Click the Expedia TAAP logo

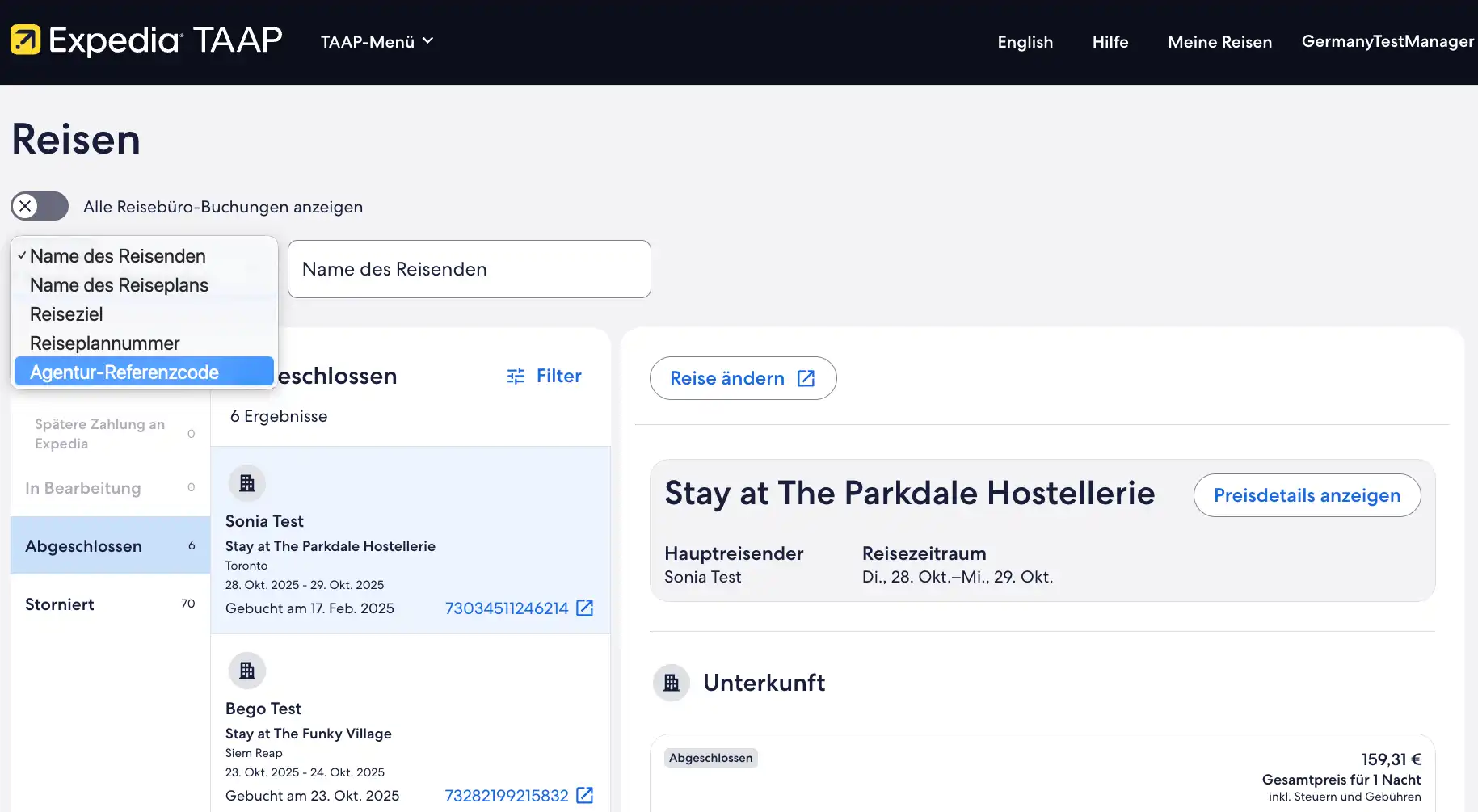tap(146, 40)
